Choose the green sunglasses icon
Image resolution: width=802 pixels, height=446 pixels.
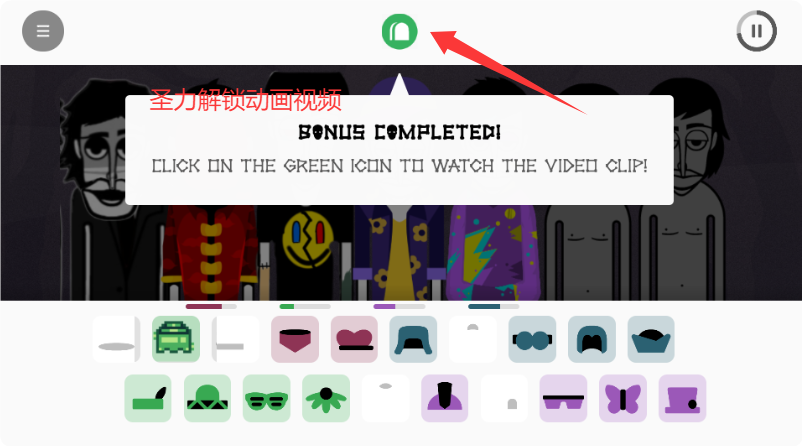point(266,398)
